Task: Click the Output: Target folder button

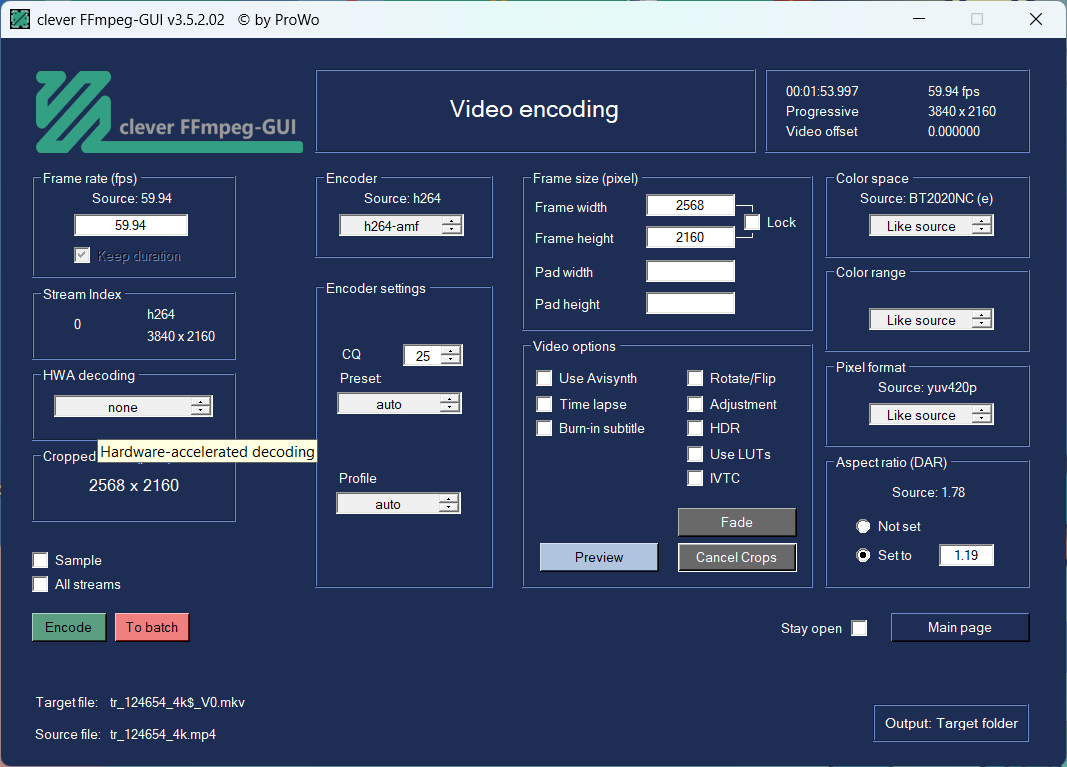Action: (951, 723)
